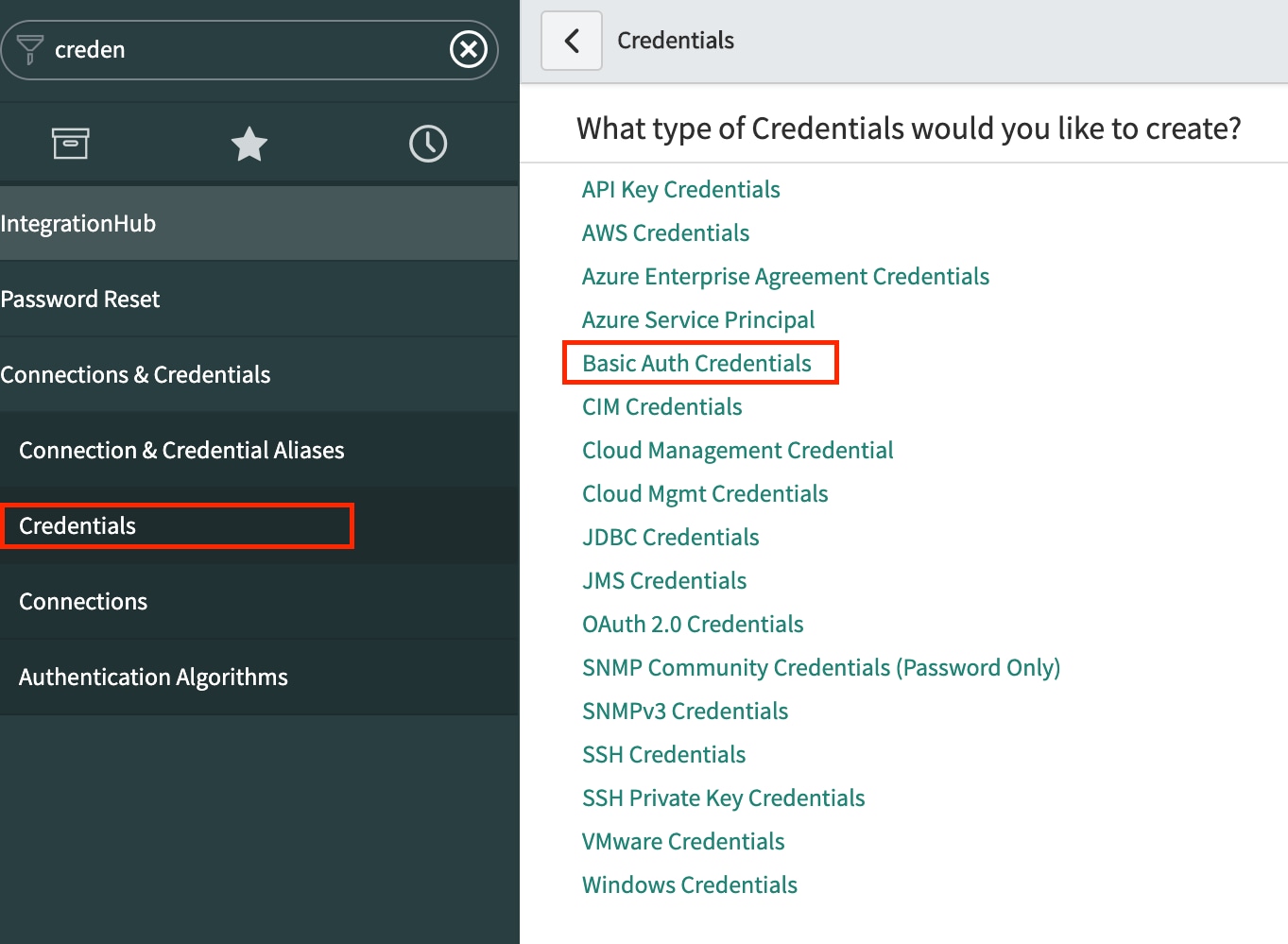Collapse the Connections & Credentials section
Viewport: 1288px width, 944px height.
click(x=136, y=375)
